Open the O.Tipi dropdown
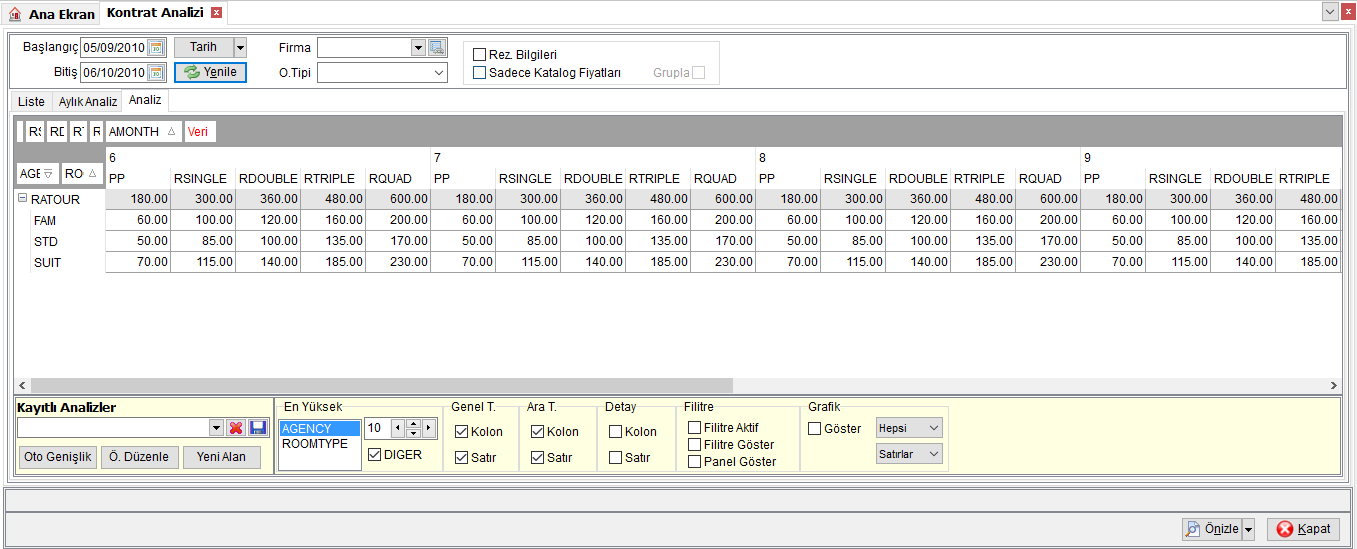The height and width of the screenshot is (549, 1357). (x=439, y=72)
